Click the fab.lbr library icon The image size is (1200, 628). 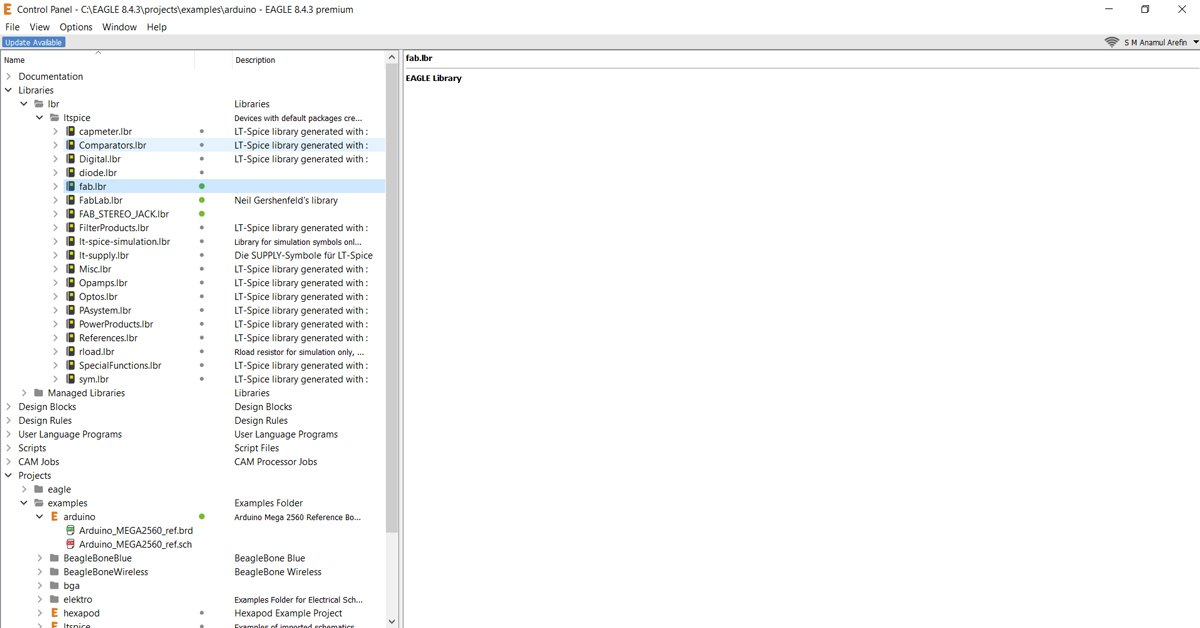(x=71, y=186)
